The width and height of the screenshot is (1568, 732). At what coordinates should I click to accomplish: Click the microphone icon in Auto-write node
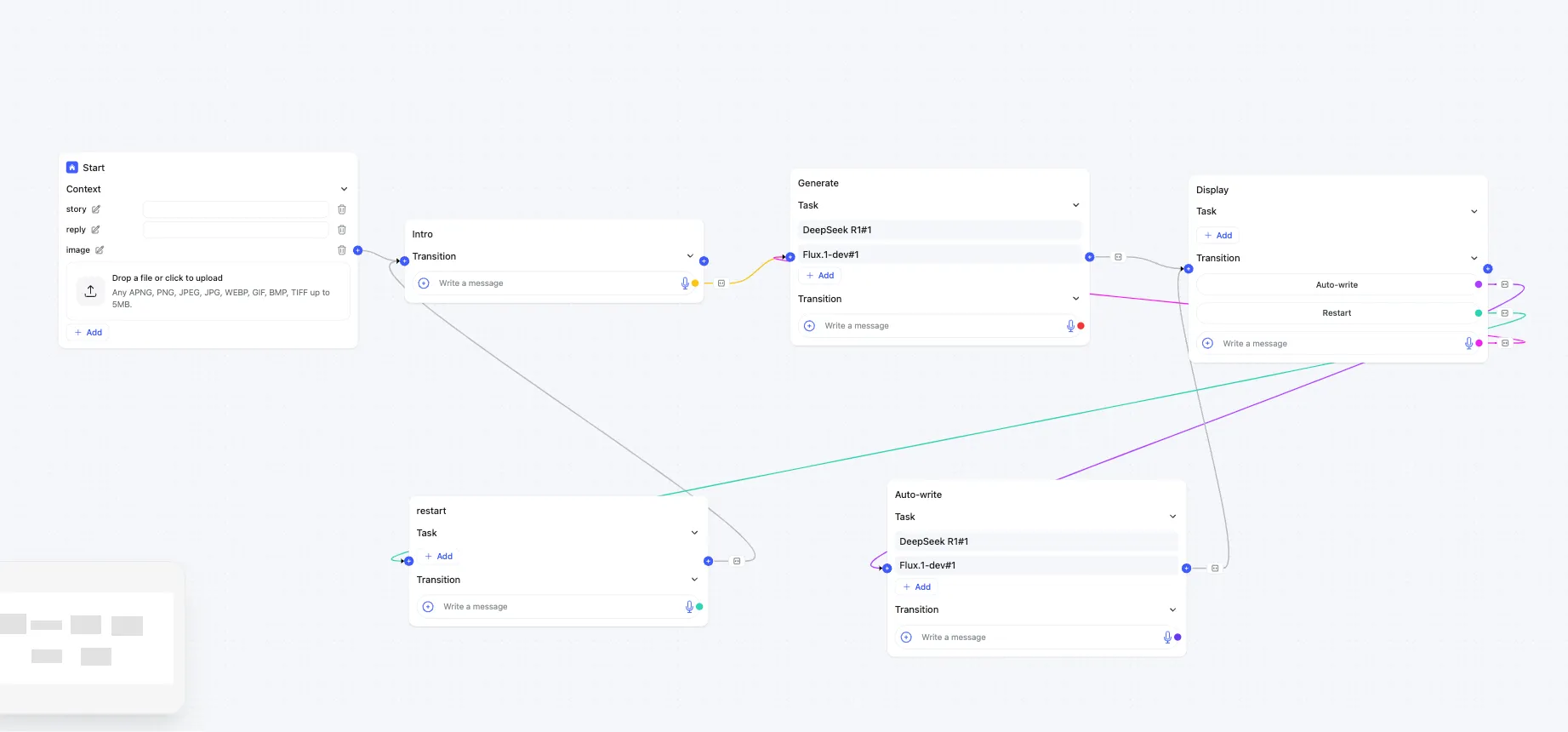point(1167,638)
